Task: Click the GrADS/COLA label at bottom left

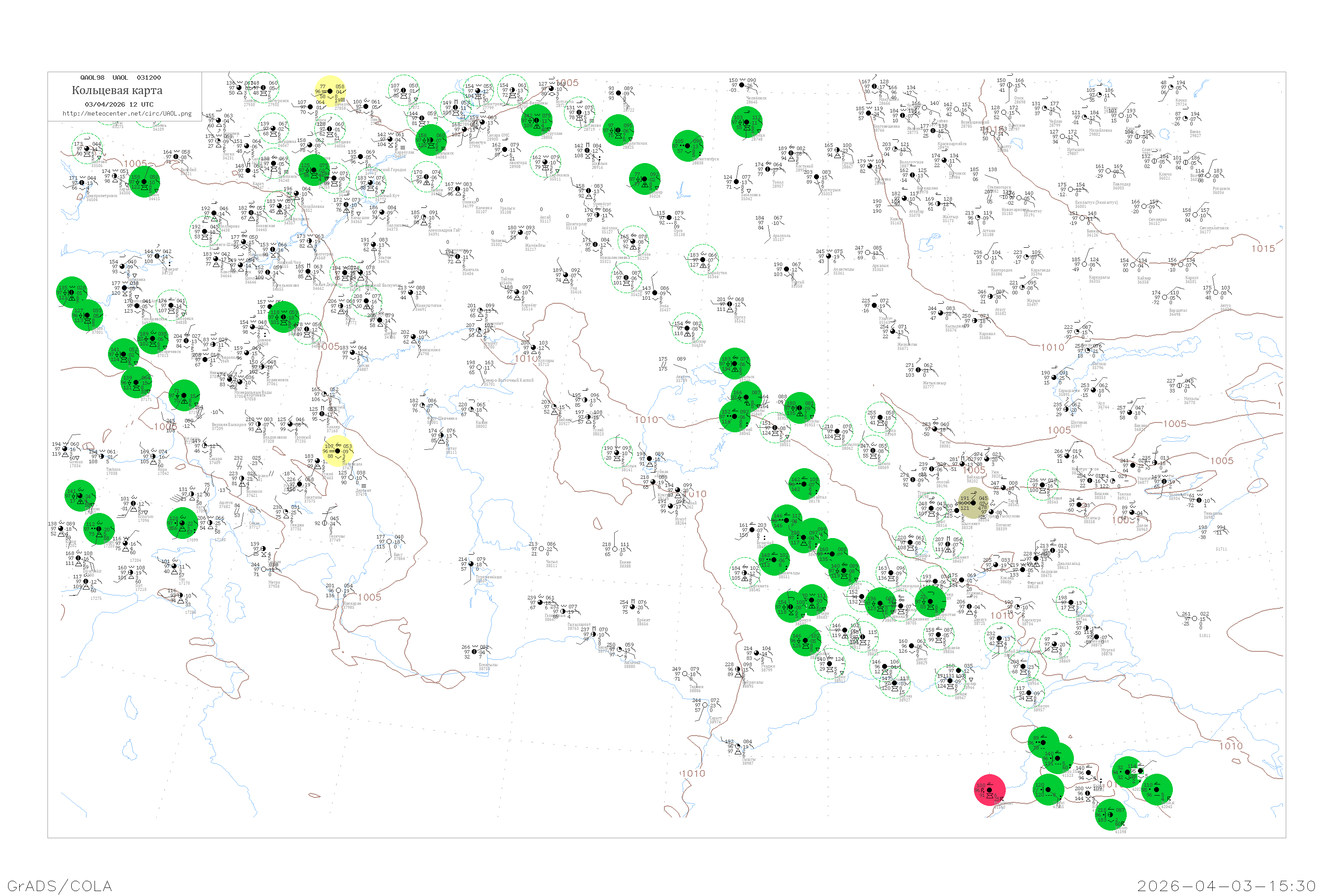Action: coord(60,886)
